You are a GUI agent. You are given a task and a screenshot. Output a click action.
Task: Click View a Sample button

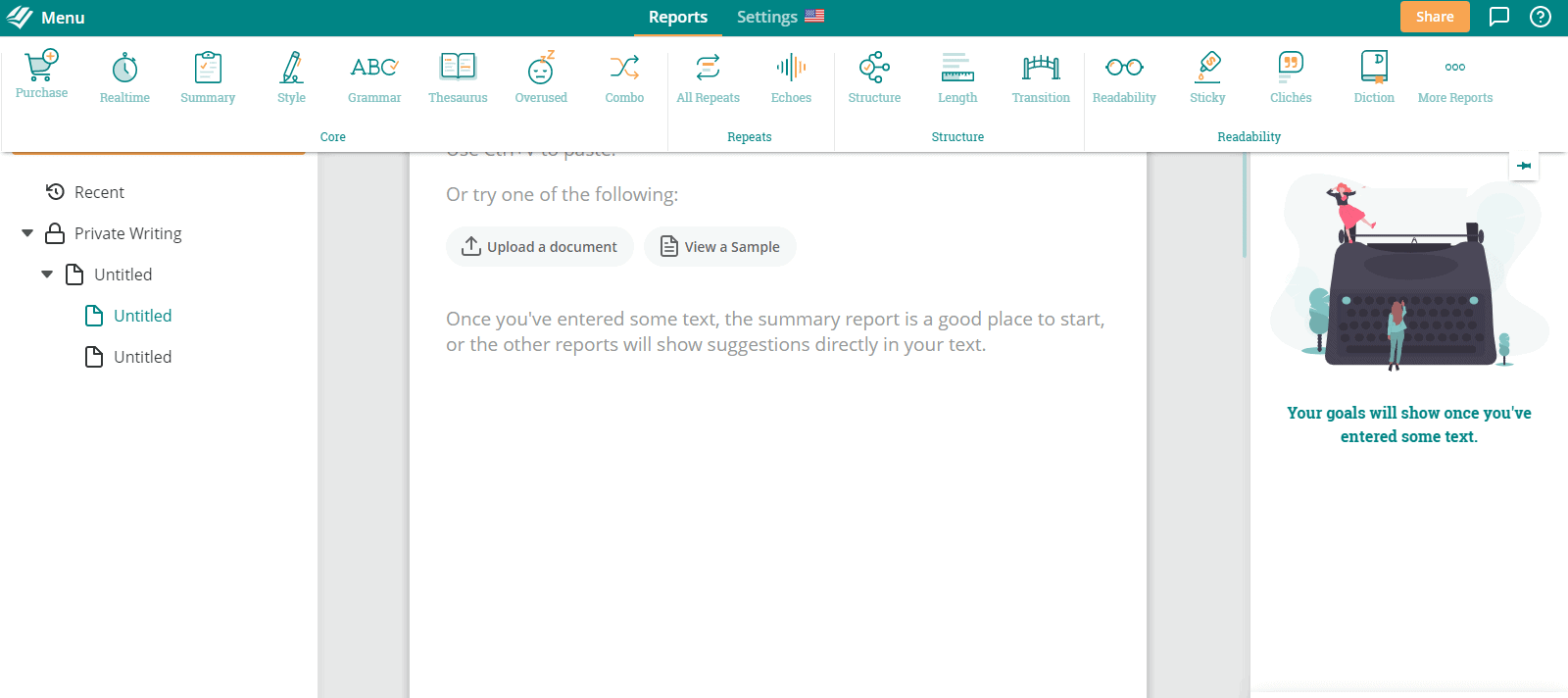coord(720,247)
